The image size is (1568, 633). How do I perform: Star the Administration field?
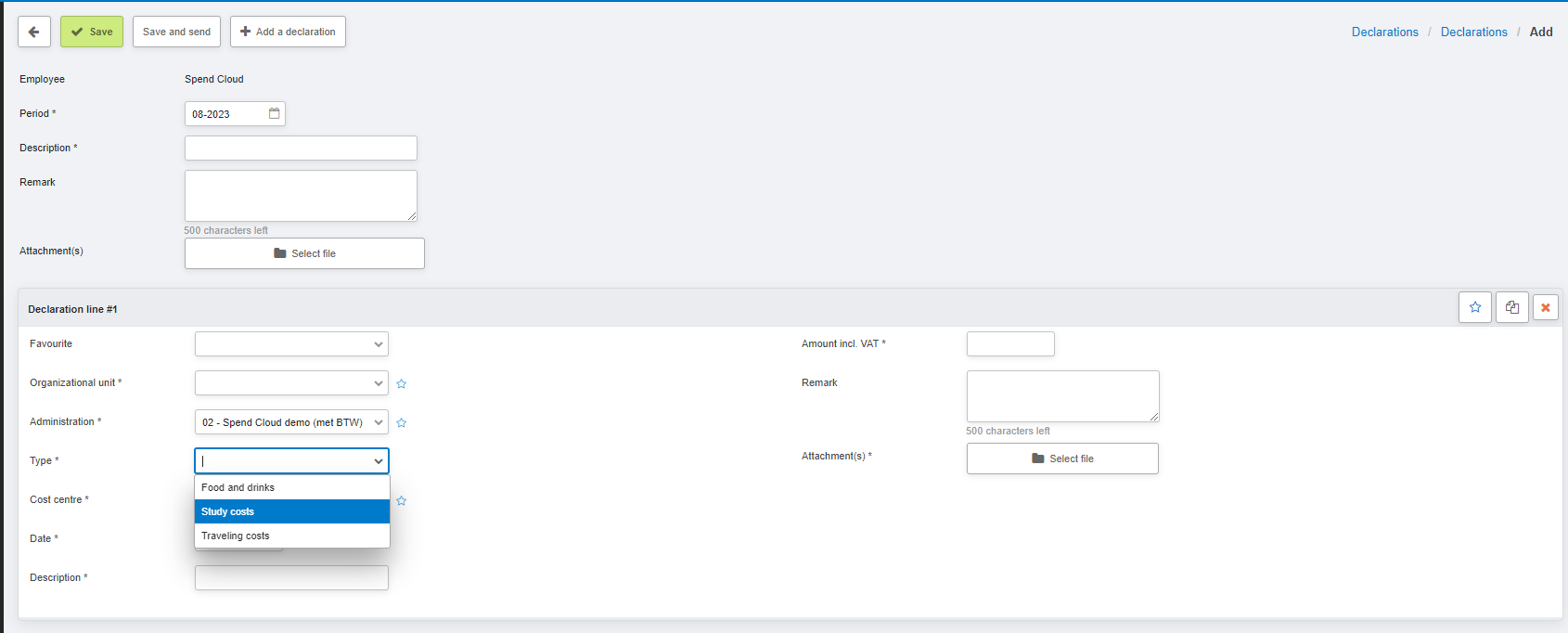click(x=402, y=422)
